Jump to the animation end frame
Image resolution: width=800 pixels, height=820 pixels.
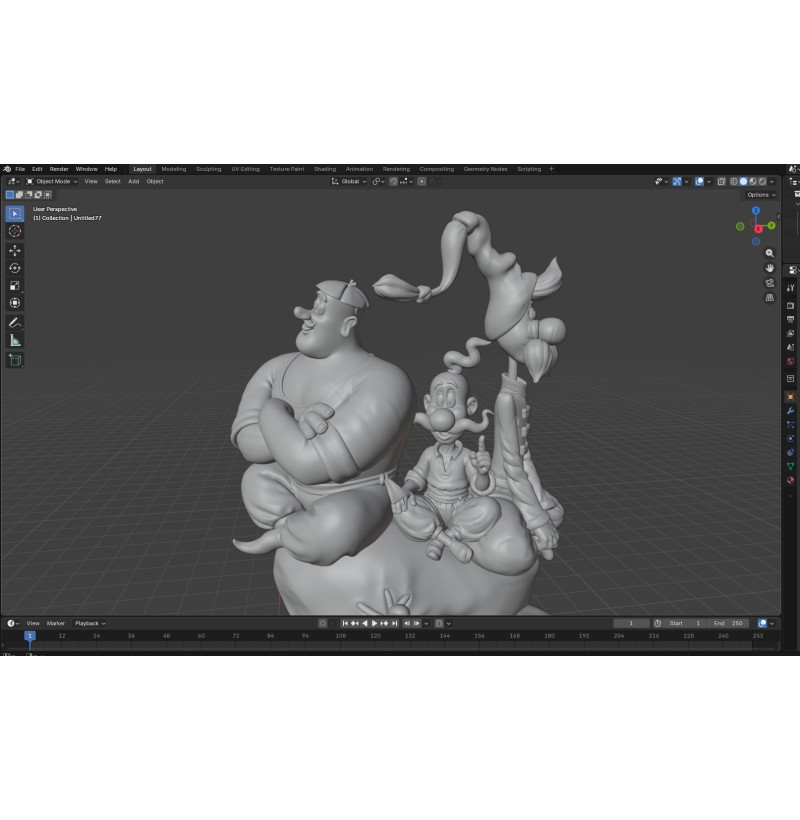(x=395, y=623)
